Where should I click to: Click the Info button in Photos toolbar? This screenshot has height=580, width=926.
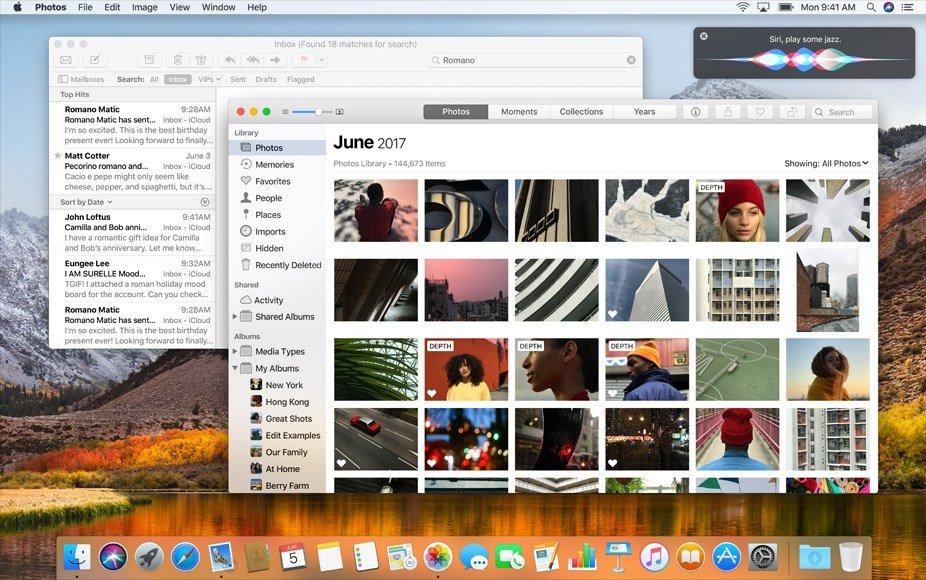(695, 112)
